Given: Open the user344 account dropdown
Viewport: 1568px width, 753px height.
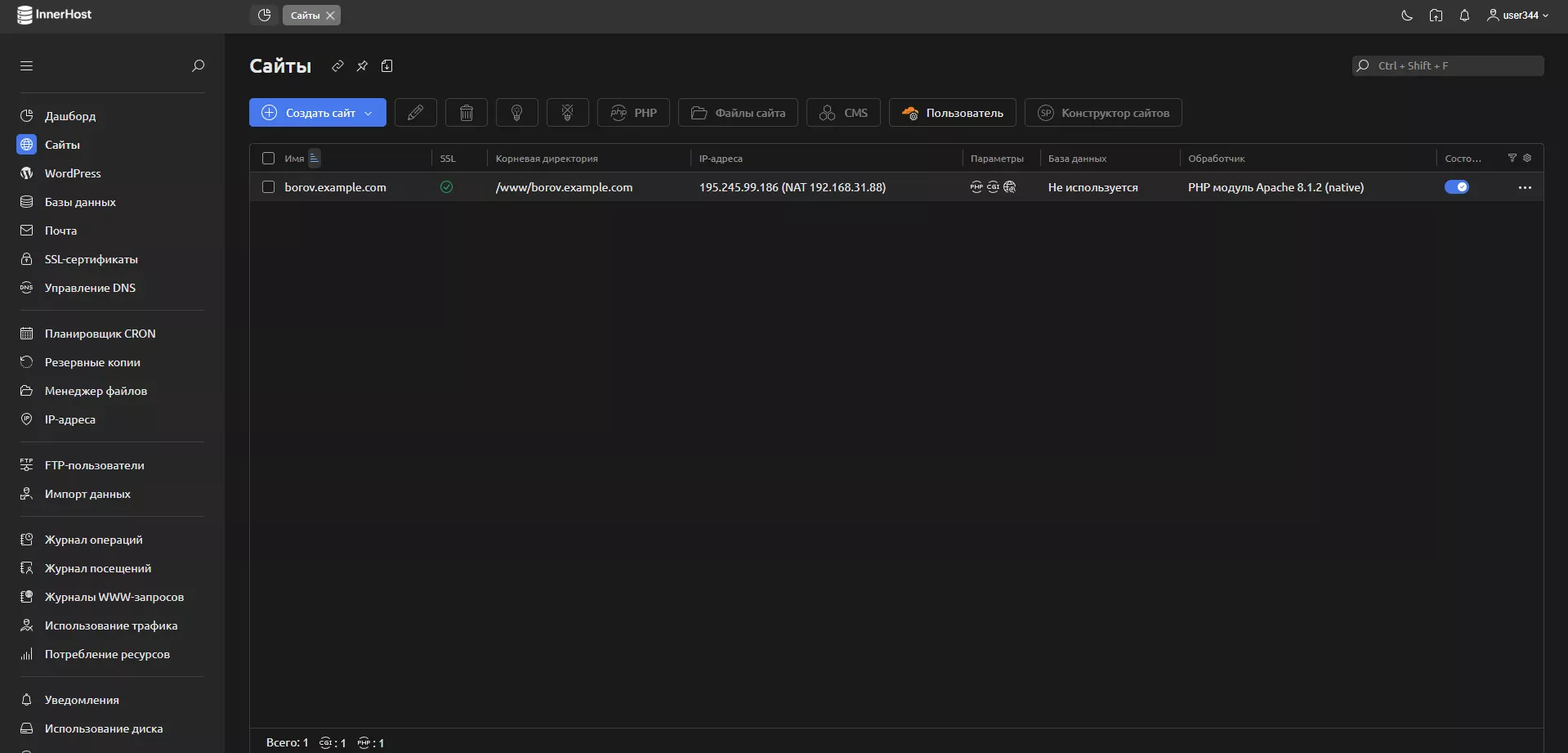Looking at the screenshot, I should 1517,16.
